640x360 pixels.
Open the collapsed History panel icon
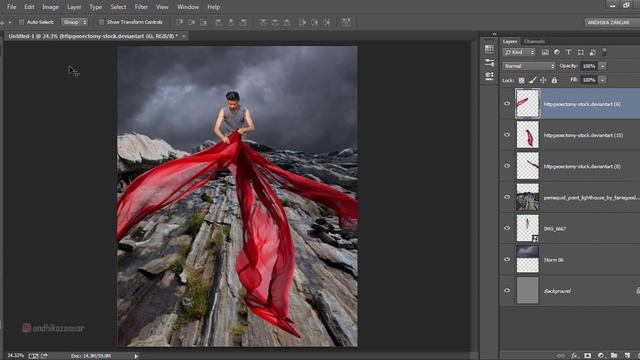[x=489, y=49]
